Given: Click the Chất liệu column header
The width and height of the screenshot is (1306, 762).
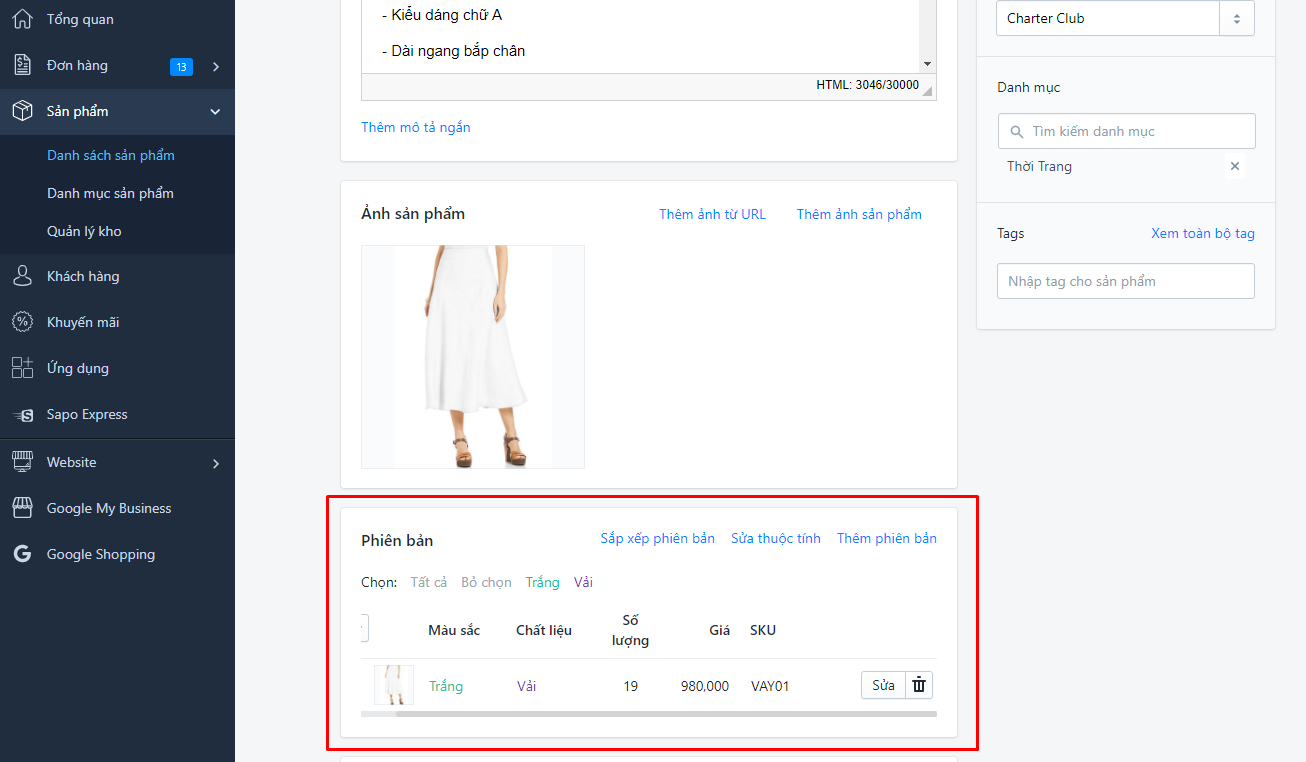Looking at the screenshot, I should tap(544, 630).
